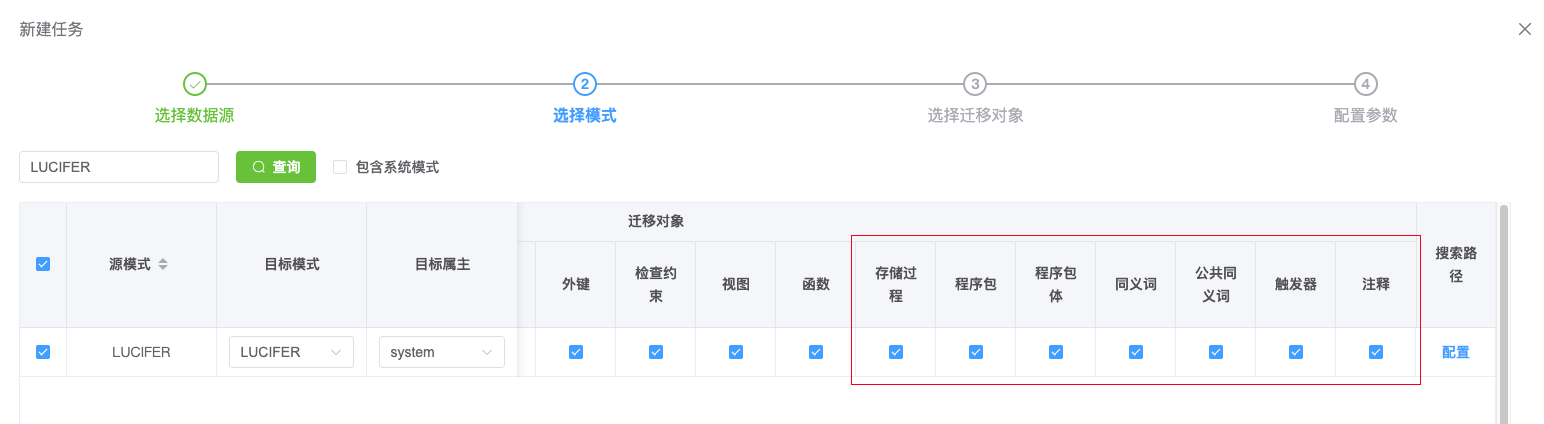
Task: Open the 目标属主 system dropdown
Action: [441, 352]
